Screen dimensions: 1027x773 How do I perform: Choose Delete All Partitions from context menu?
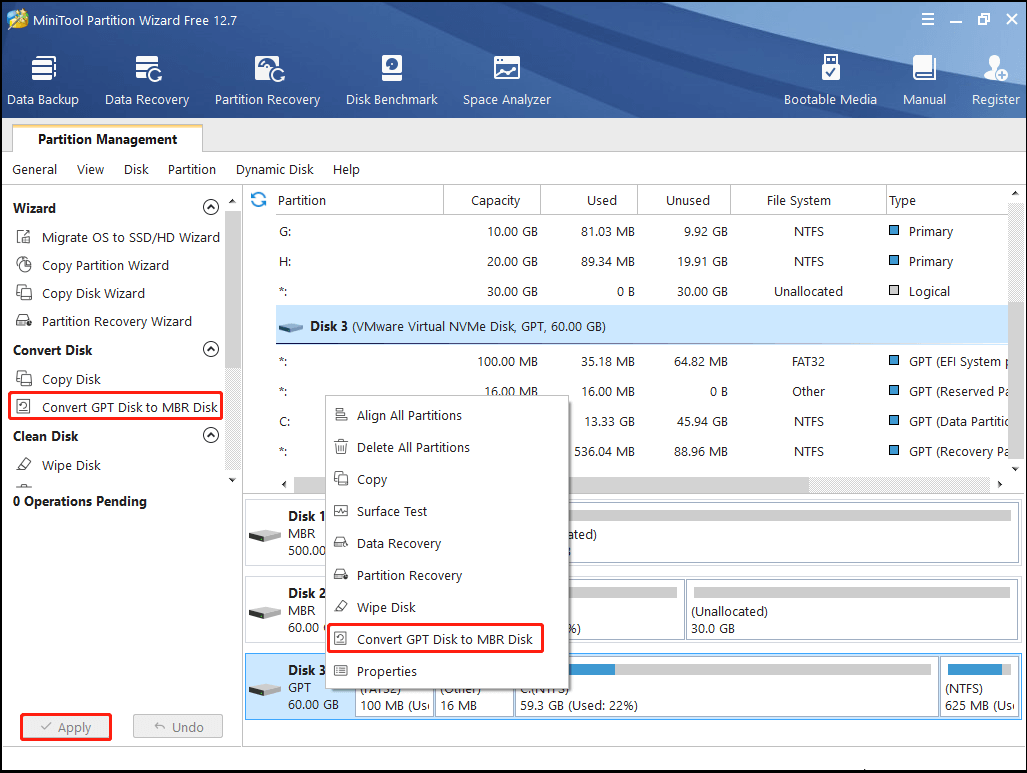click(x=447, y=447)
